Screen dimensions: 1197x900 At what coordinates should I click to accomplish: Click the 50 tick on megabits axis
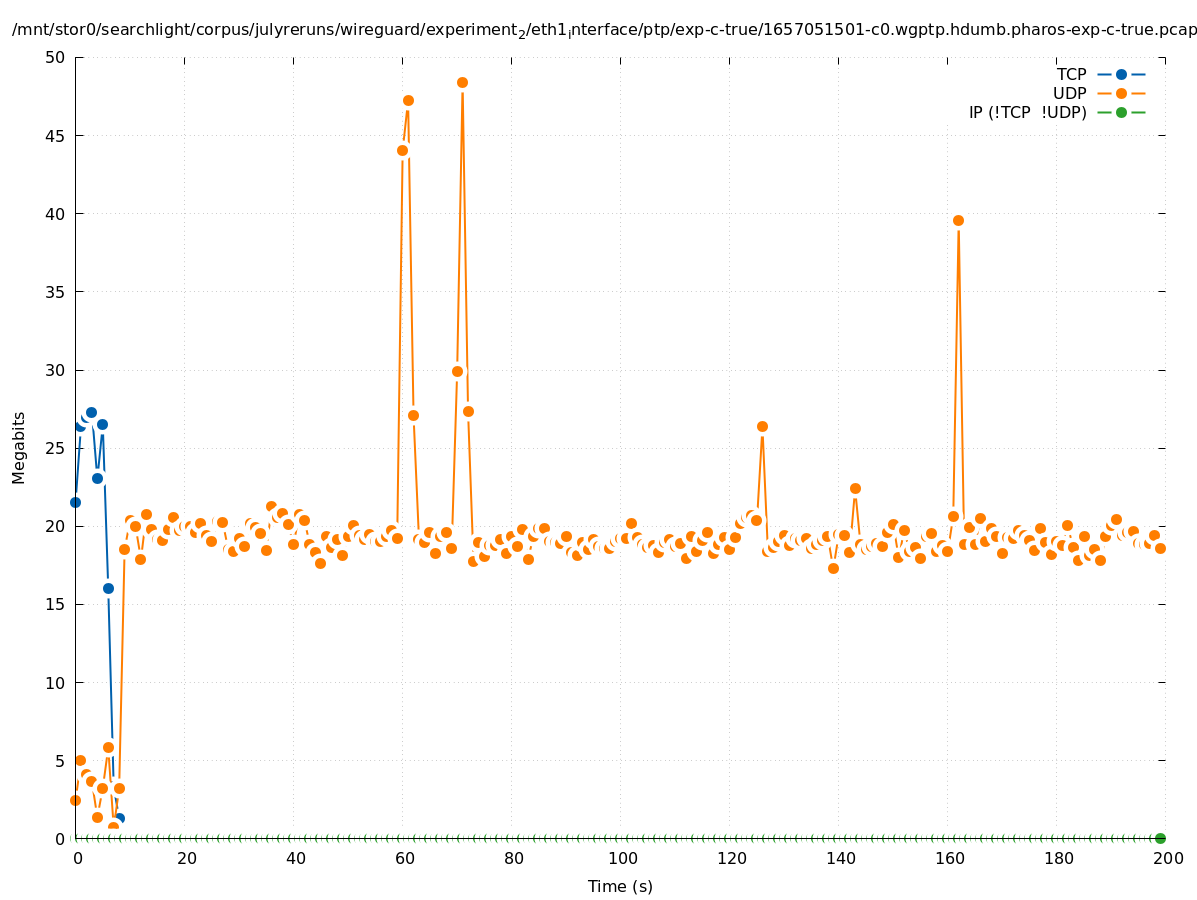tap(55, 57)
